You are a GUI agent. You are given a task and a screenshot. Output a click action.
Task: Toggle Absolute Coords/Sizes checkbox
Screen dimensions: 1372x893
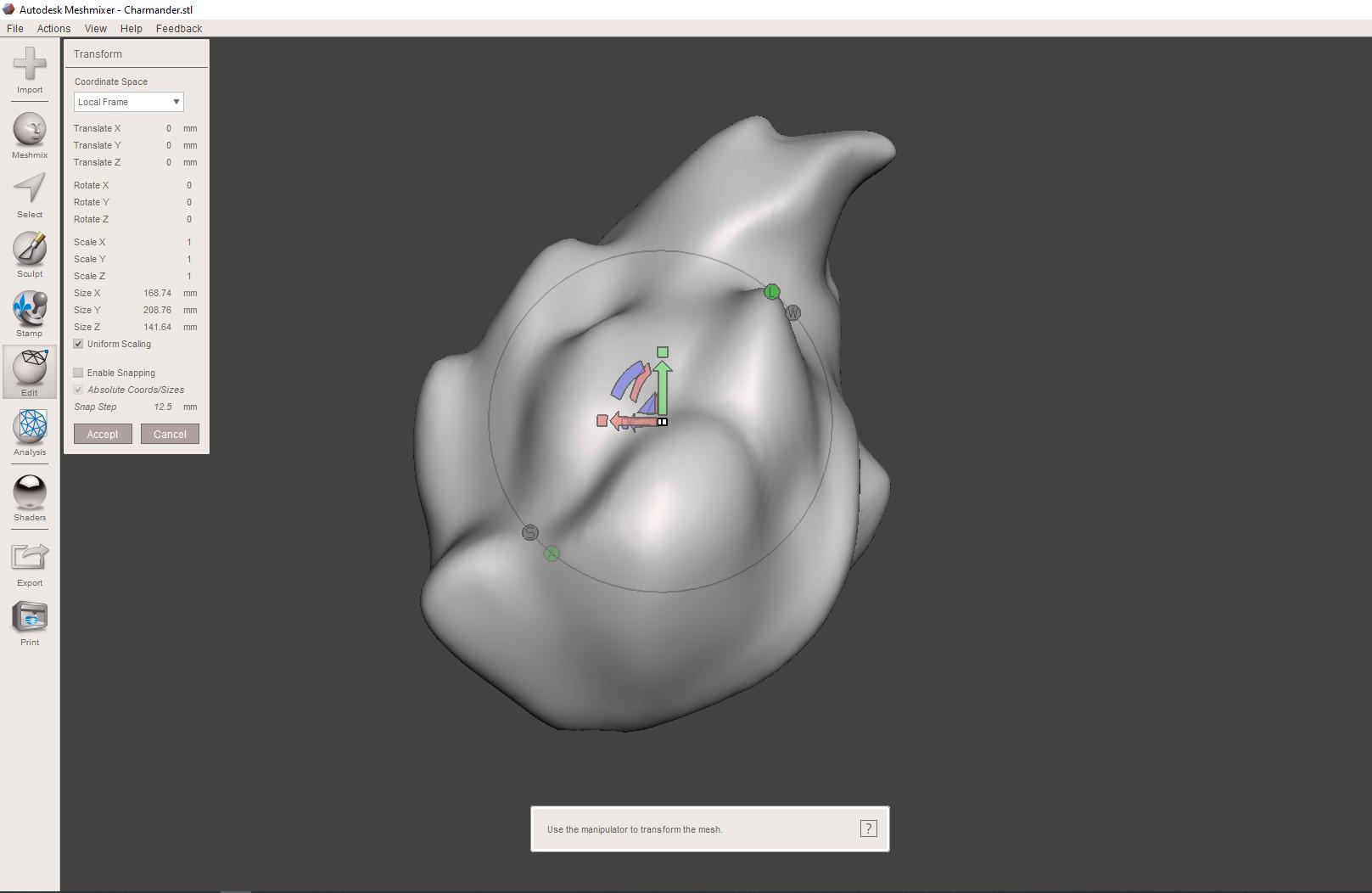(x=78, y=390)
